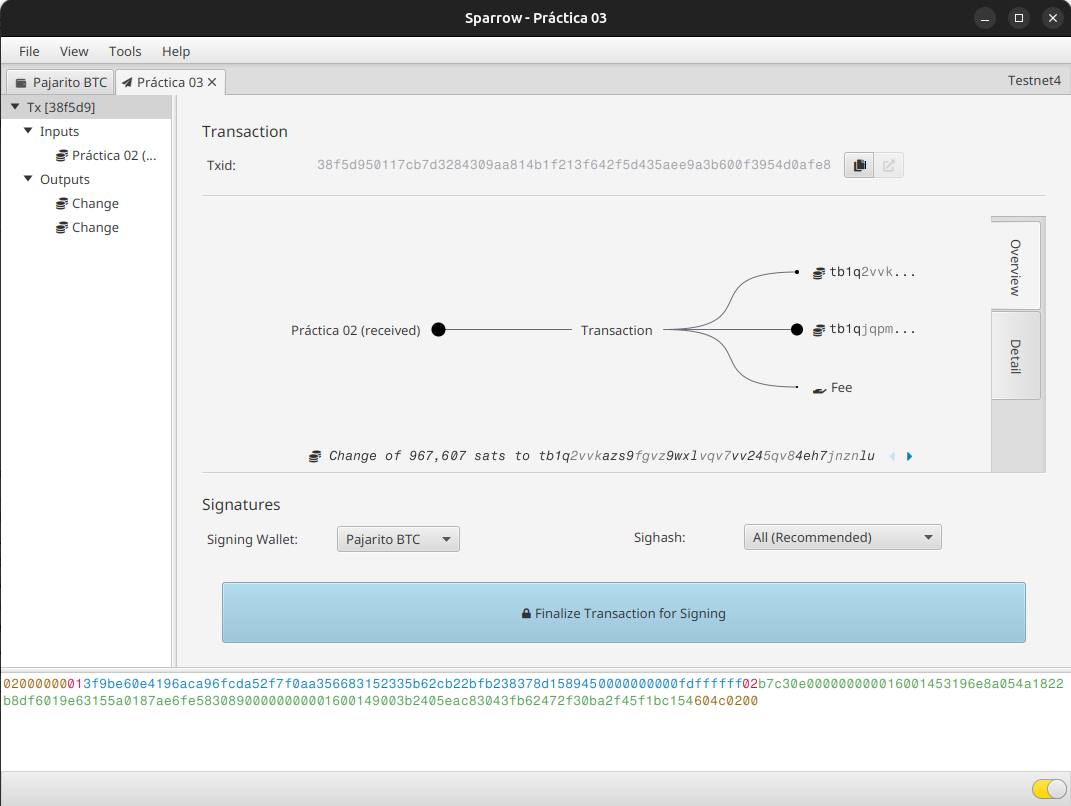This screenshot has width=1071, height=806.
Task: Open the View menu
Action: [x=74, y=51]
